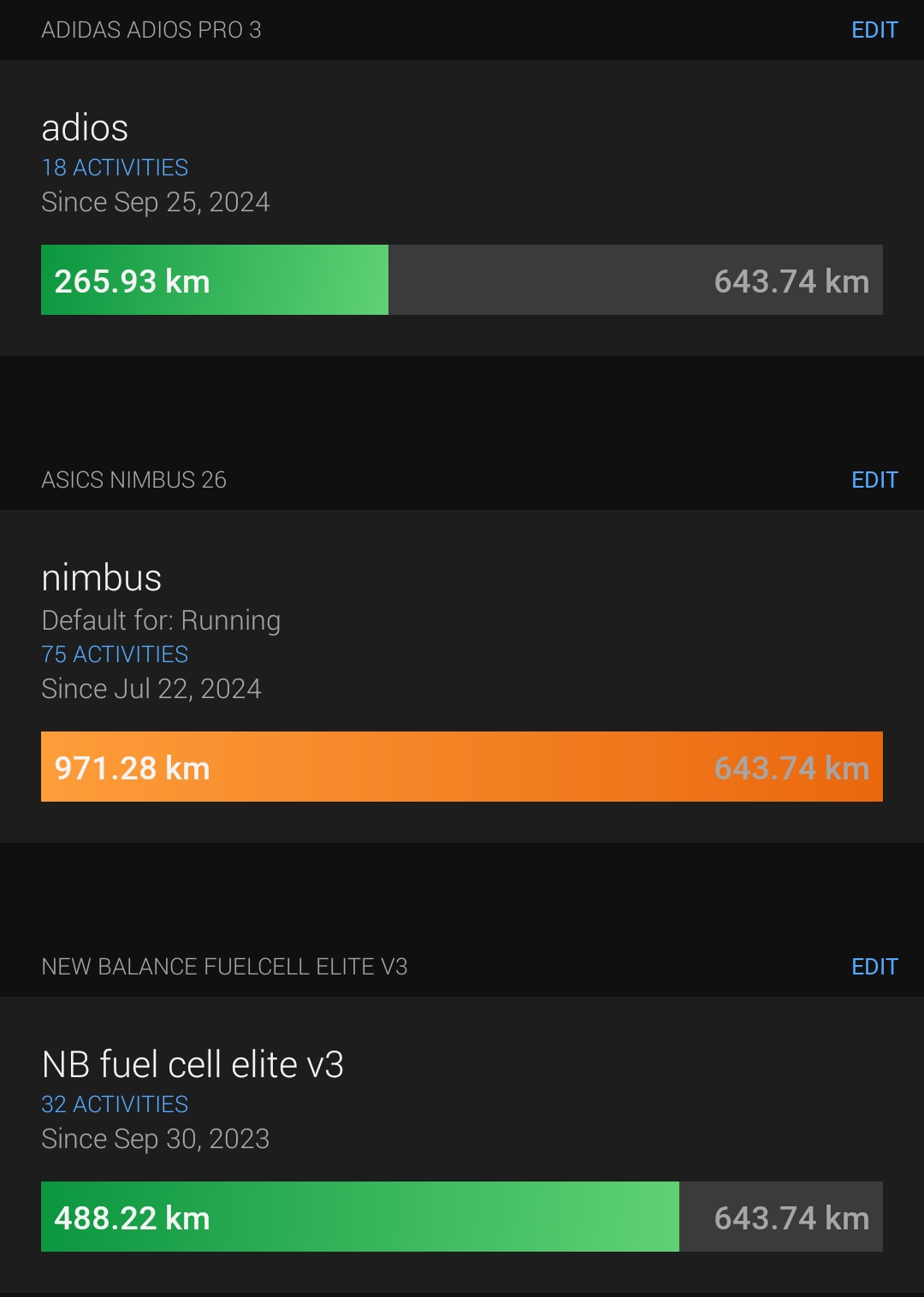Select the adios gear name
This screenshot has width=924, height=1297.
point(85,128)
